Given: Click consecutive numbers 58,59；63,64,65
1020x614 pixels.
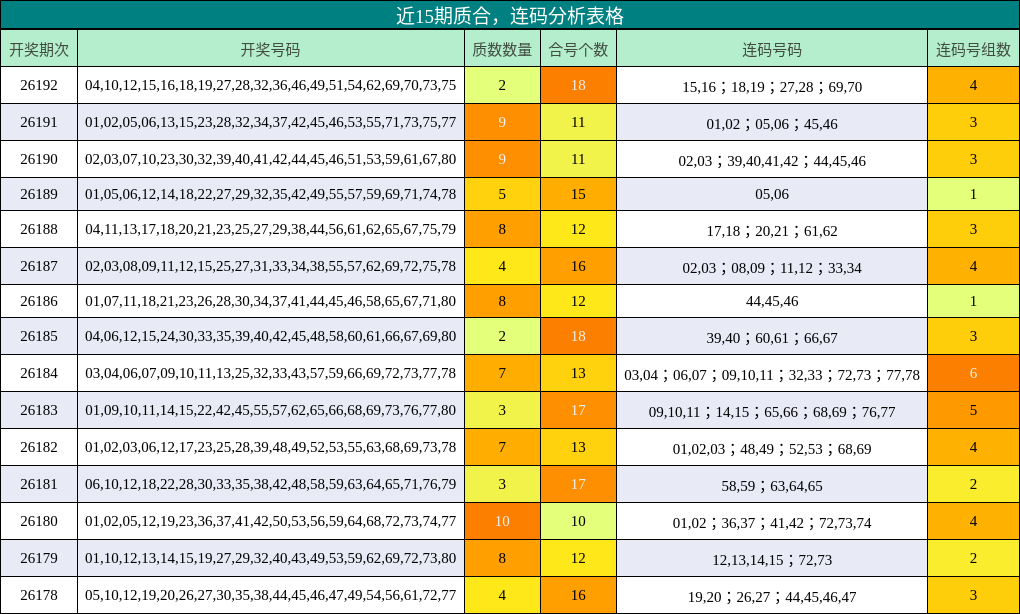Looking at the screenshot, I should tap(772, 486).
